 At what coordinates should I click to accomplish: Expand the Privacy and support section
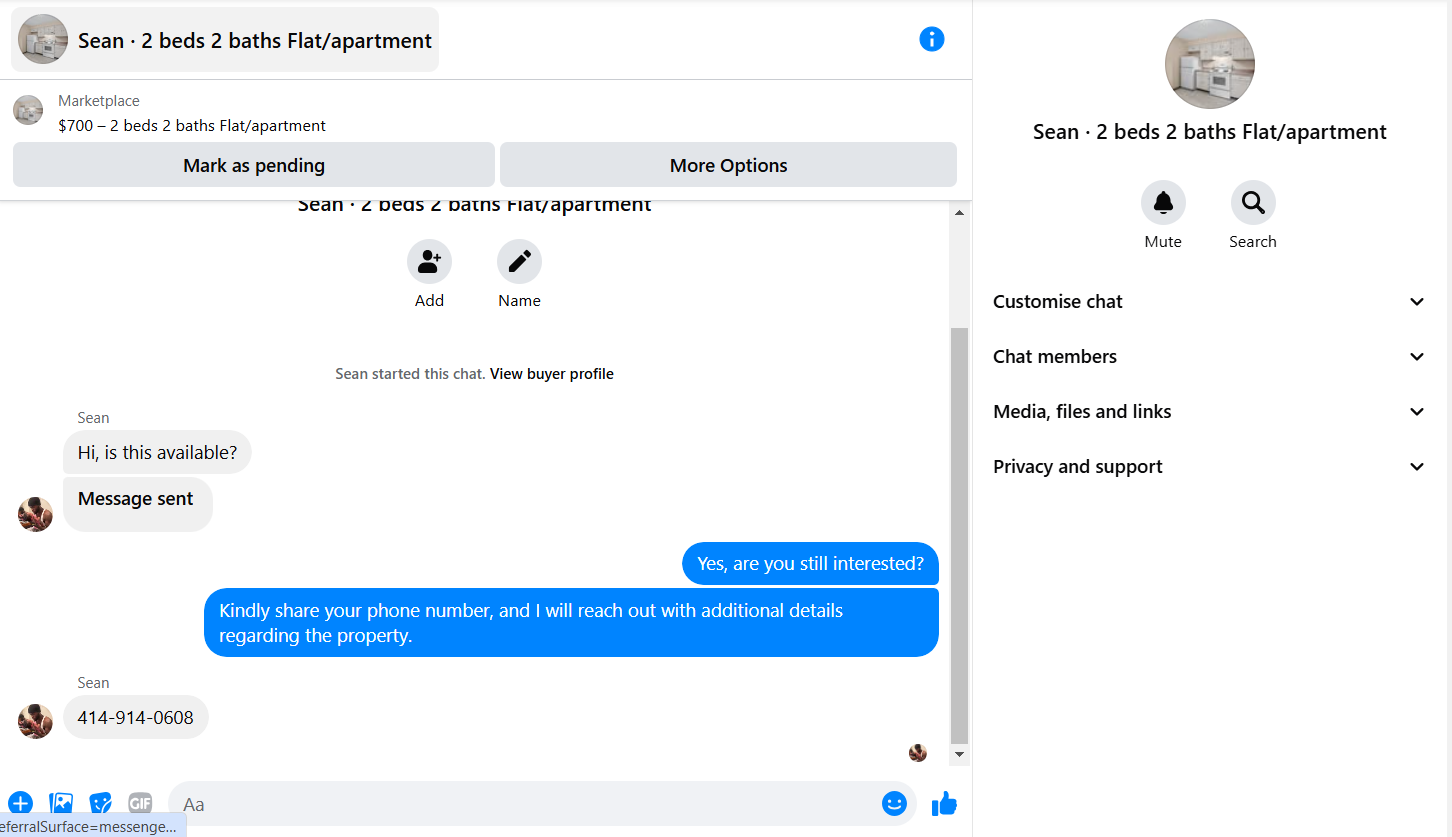click(1210, 467)
